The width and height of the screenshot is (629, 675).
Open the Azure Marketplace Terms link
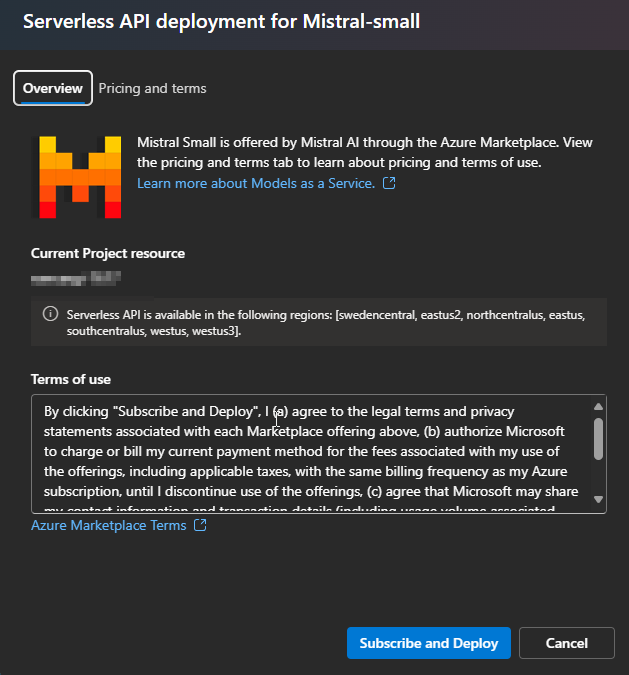point(108,525)
